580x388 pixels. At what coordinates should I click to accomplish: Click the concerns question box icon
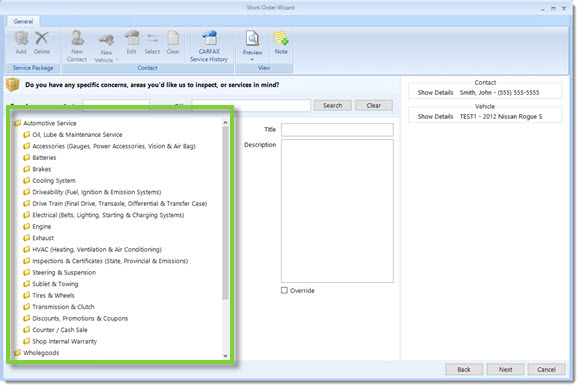(13, 85)
